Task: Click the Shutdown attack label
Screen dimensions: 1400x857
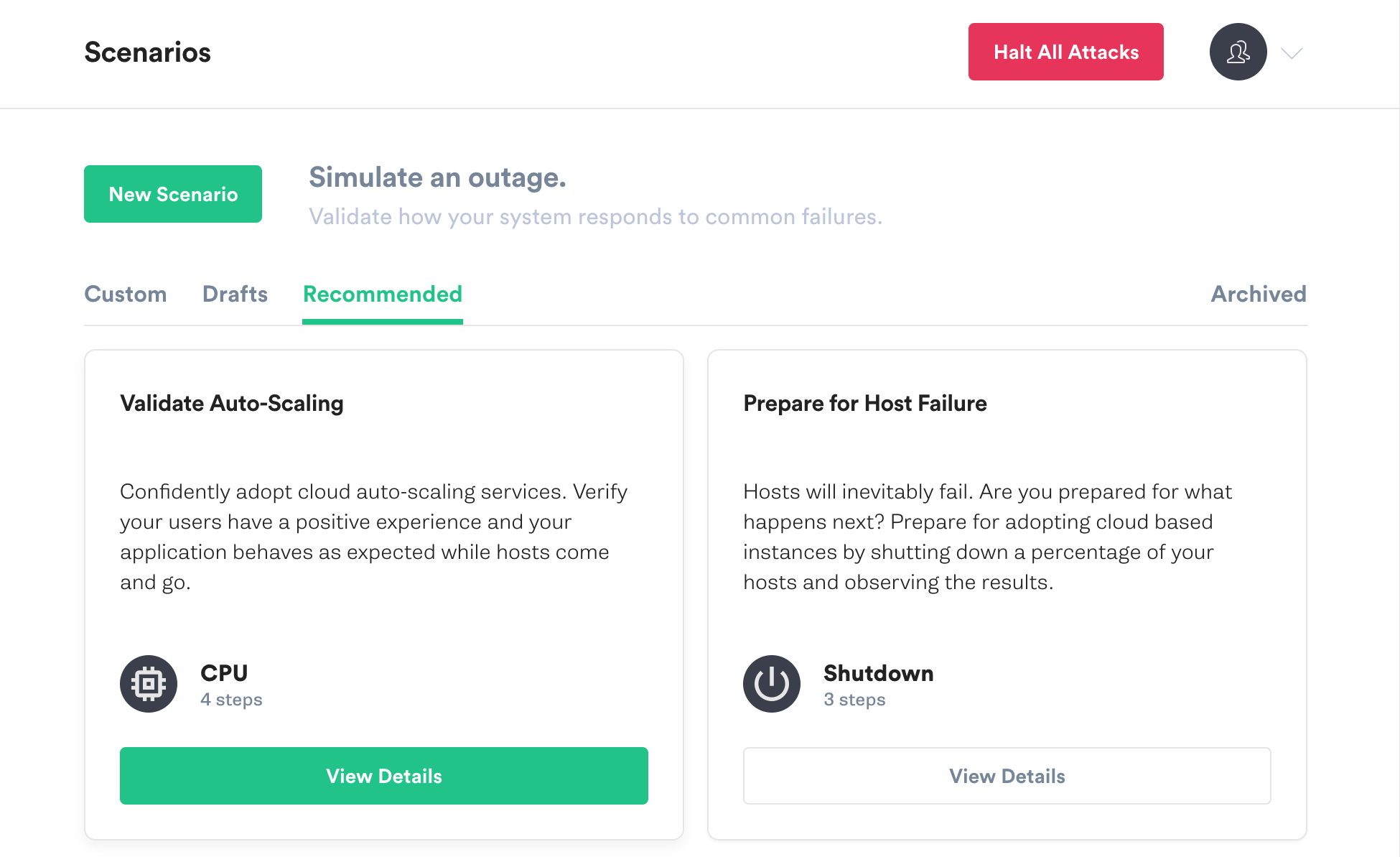Action: pos(879,673)
